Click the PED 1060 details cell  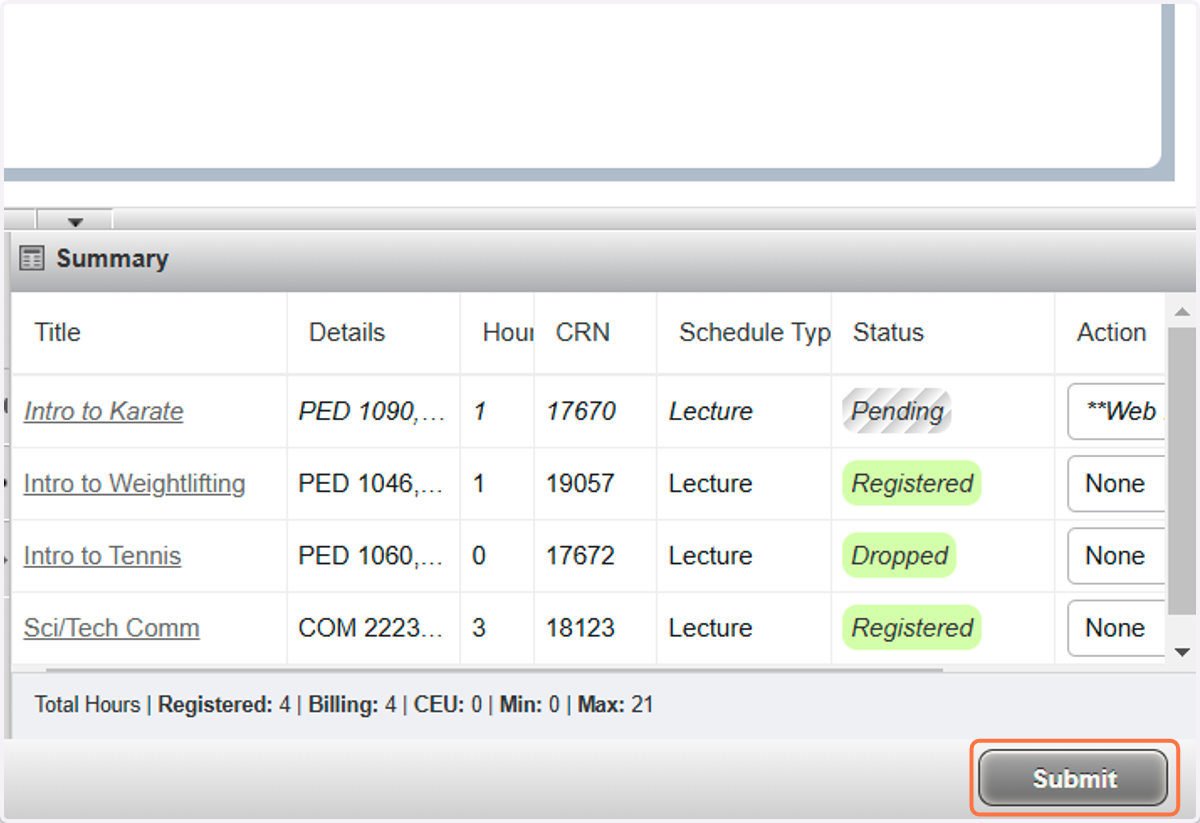[372, 555]
